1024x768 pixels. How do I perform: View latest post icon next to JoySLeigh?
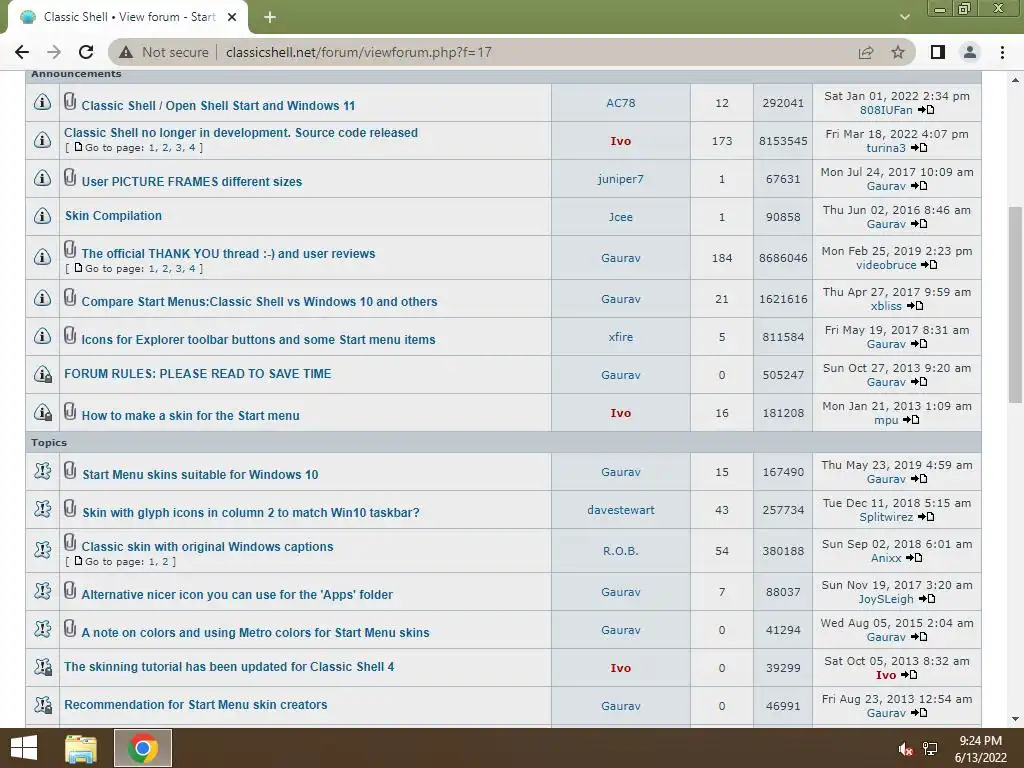click(927, 598)
